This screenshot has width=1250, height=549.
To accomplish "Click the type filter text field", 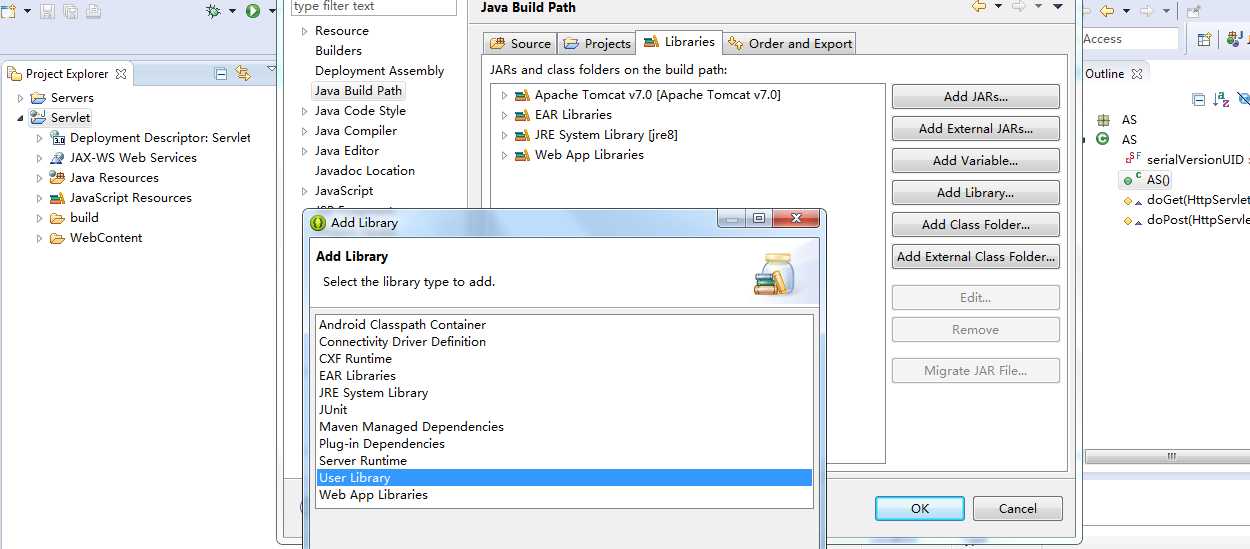I will point(373,7).
